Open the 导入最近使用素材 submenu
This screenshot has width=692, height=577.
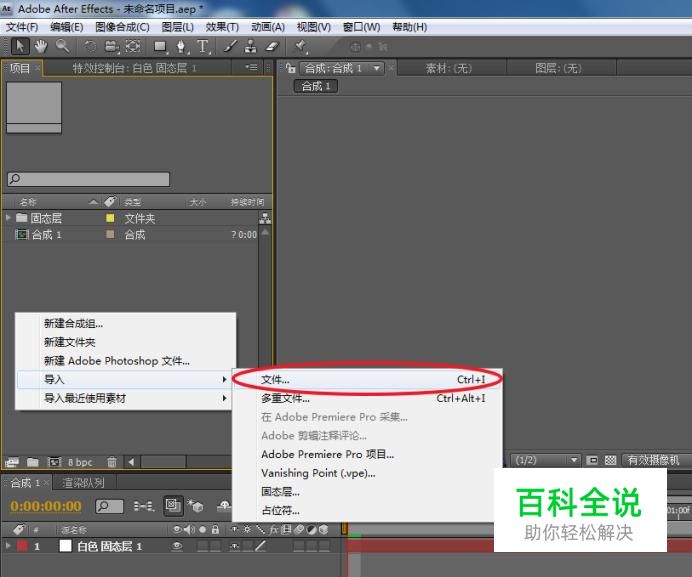click(x=123, y=398)
